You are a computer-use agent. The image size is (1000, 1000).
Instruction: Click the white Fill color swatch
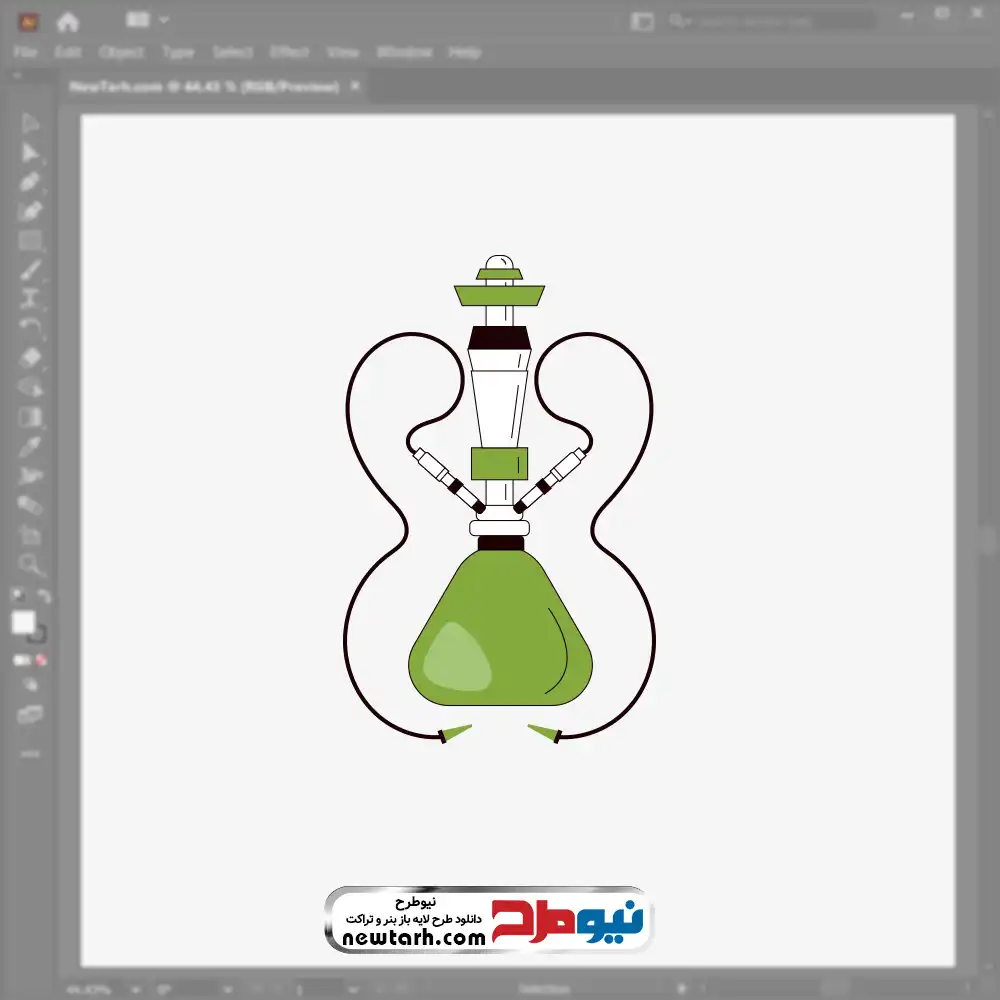(x=23, y=622)
